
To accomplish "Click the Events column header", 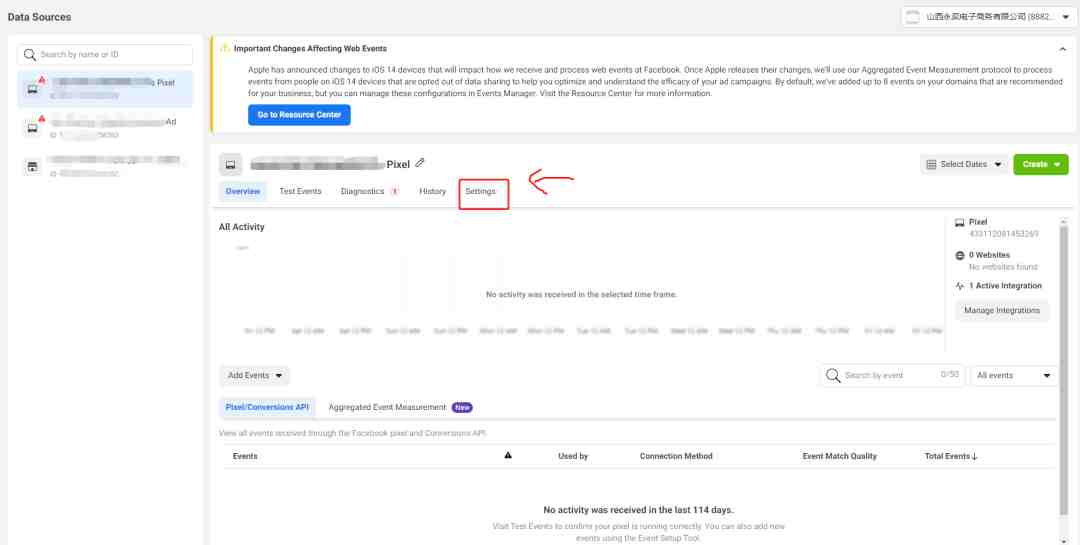I will tap(245, 456).
